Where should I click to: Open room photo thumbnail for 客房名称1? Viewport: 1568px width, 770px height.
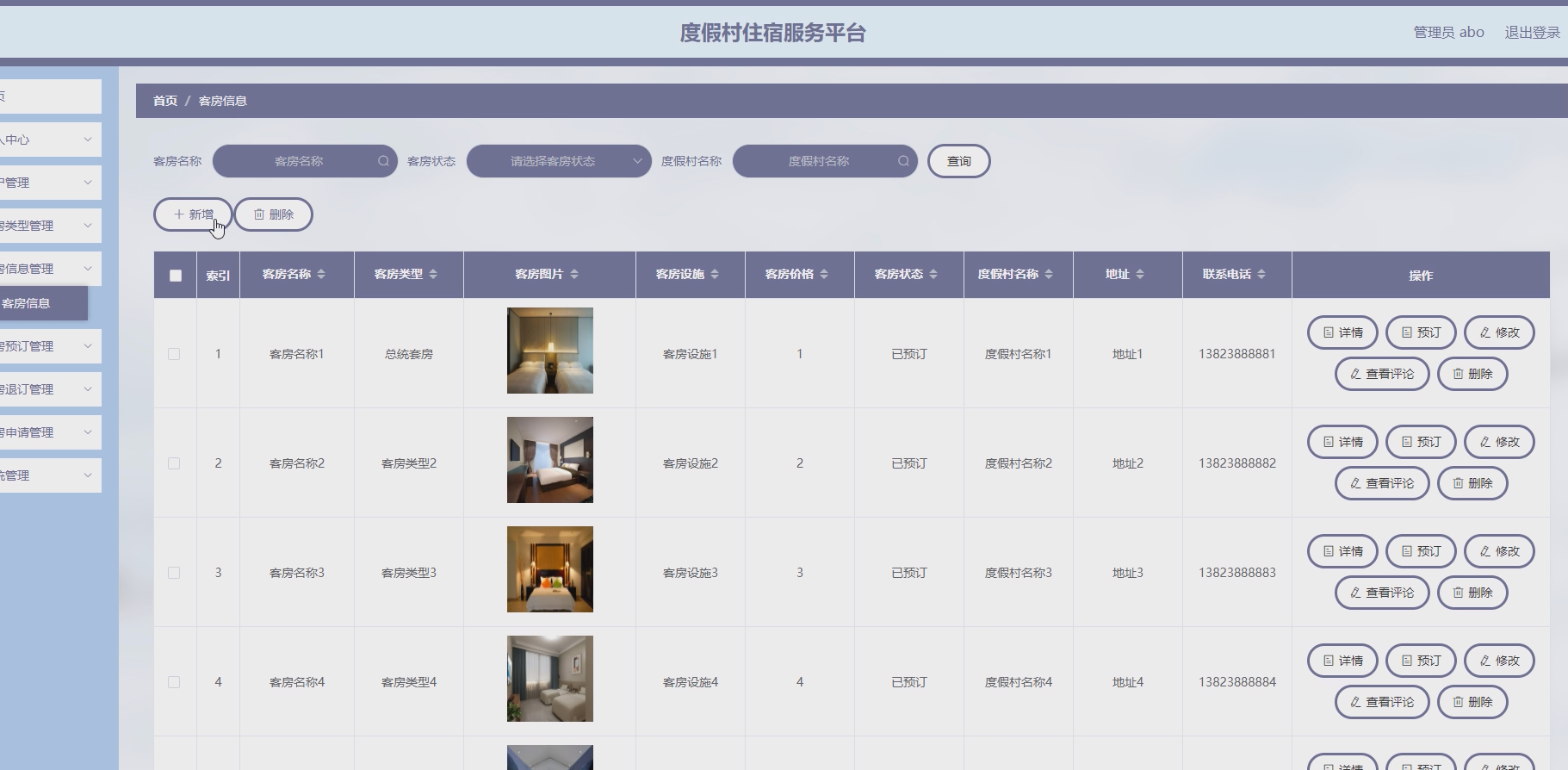pos(550,351)
